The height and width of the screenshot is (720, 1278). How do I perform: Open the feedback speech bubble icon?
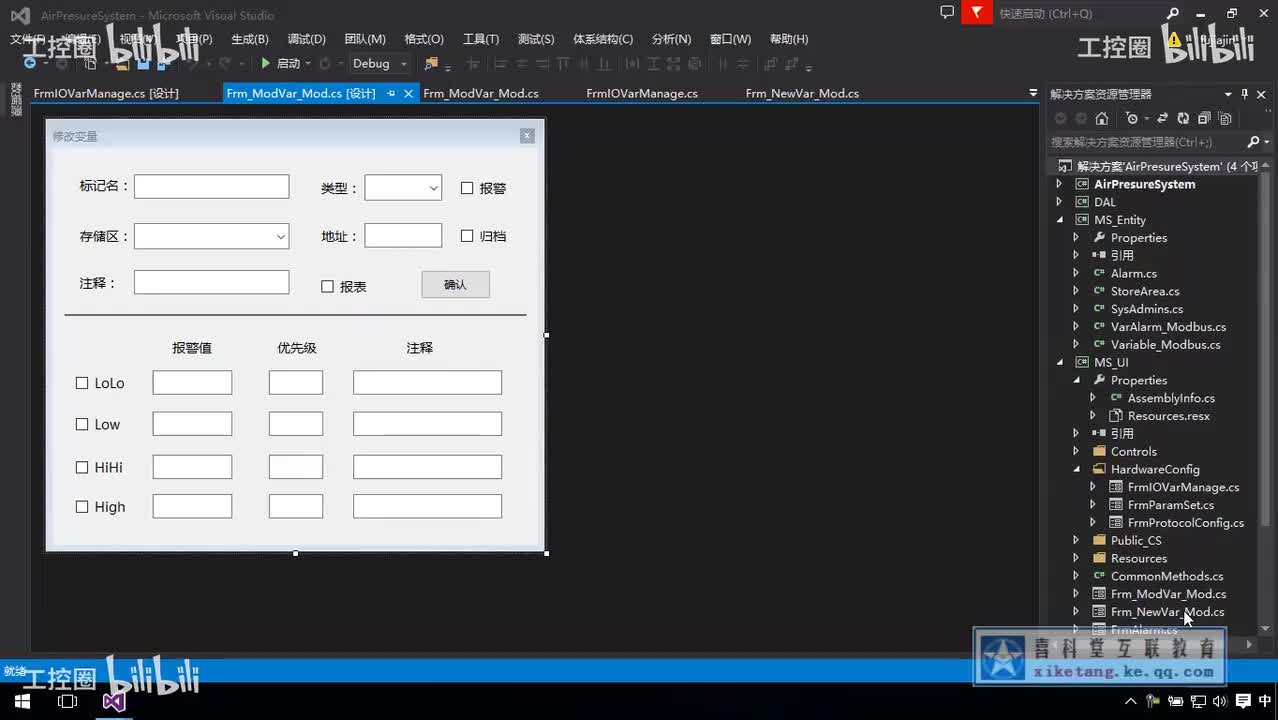point(947,13)
